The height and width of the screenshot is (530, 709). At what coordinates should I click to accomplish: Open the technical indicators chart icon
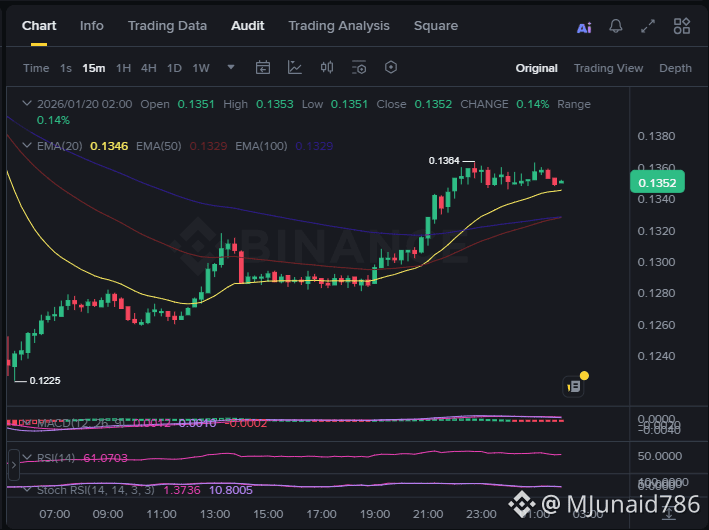pos(295,68)
